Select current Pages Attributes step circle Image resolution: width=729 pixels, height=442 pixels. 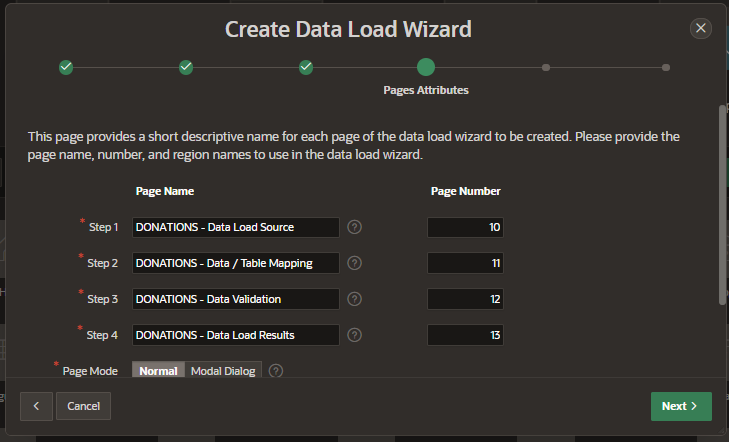click(426, 67)
